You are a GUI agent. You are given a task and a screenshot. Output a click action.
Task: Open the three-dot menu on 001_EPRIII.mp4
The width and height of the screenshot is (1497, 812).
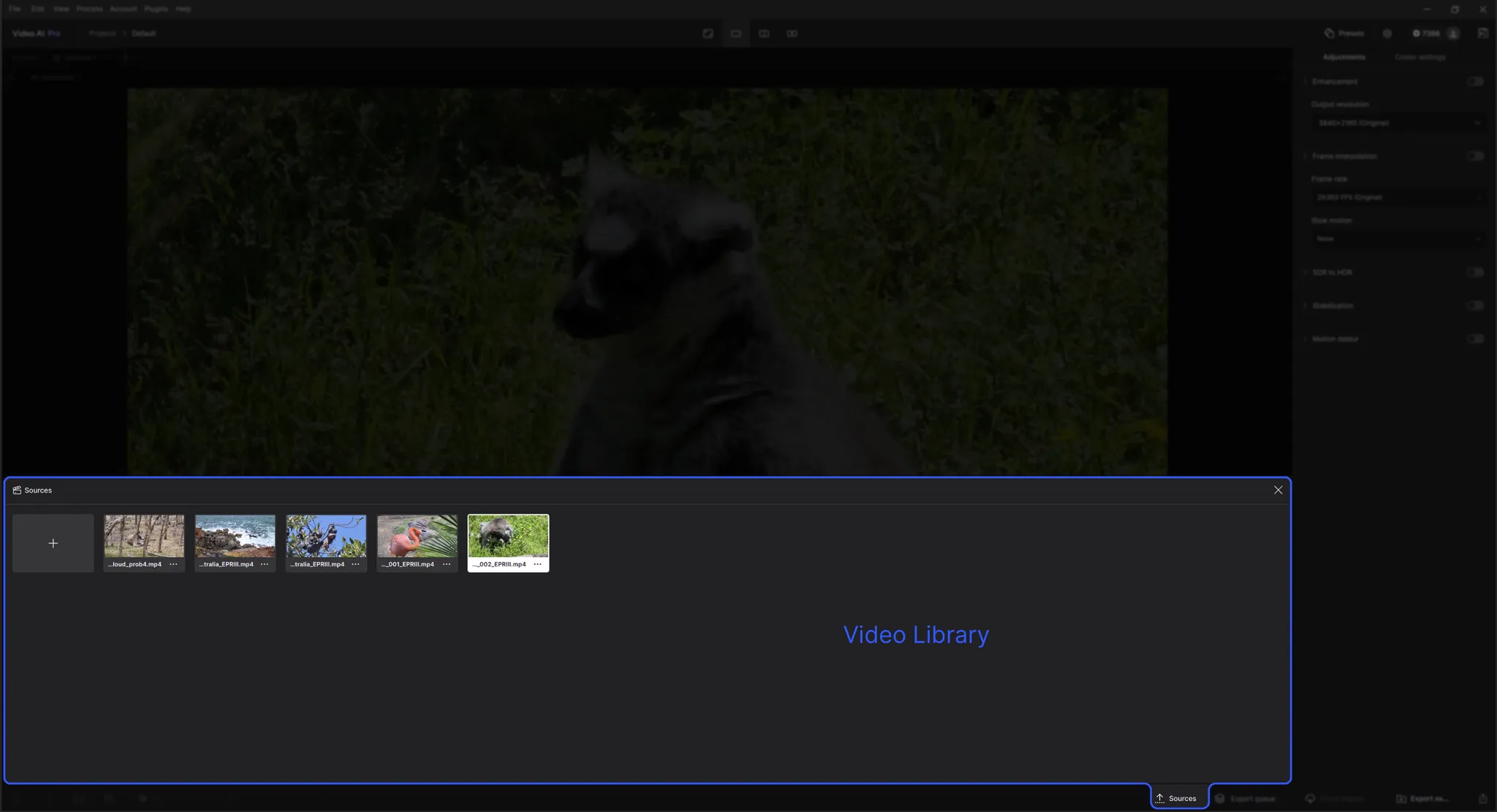[x=447, y=564]
